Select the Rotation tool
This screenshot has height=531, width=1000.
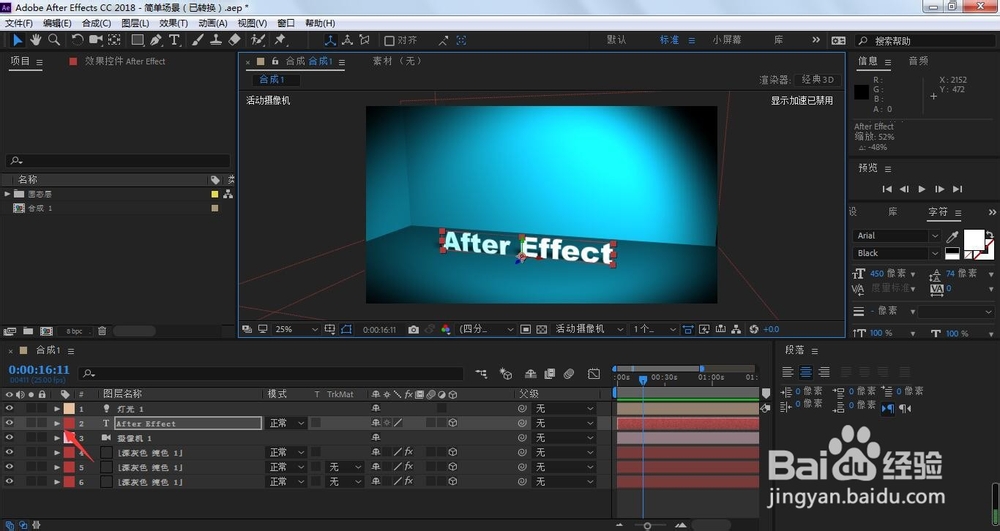tap(77, 40)
